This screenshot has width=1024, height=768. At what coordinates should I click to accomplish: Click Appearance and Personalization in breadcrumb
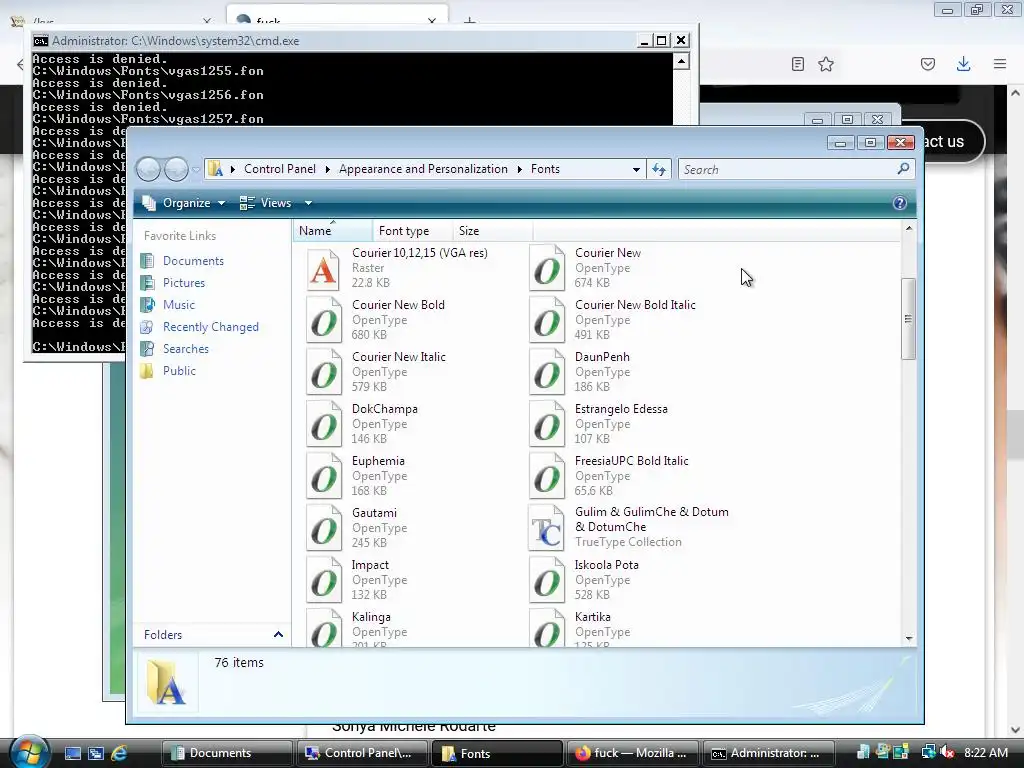423,169
